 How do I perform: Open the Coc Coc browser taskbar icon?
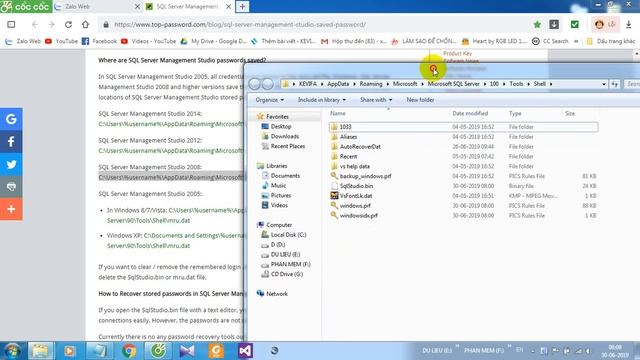(158, 351)
